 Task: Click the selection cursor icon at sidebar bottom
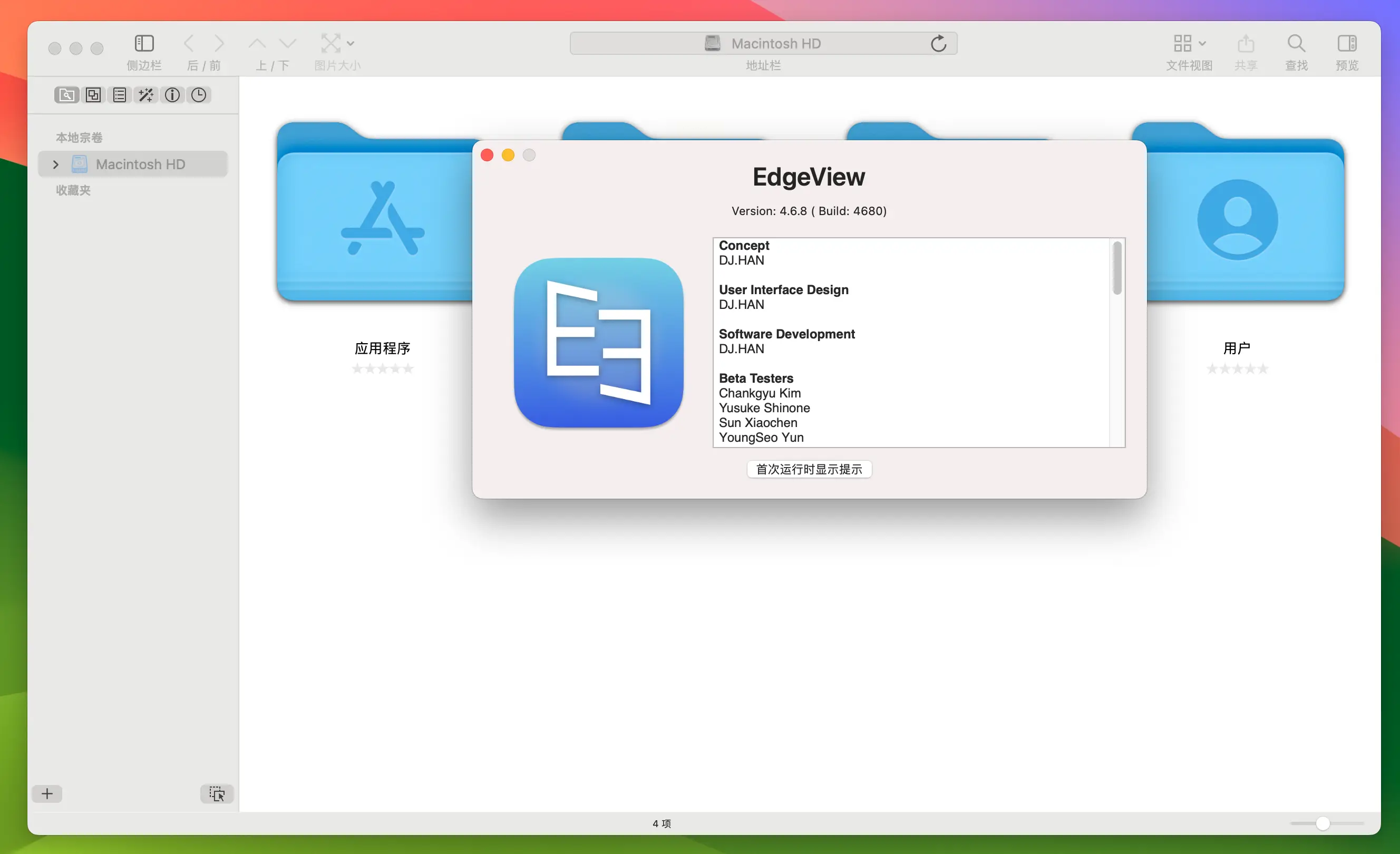(x=217, y=794)
